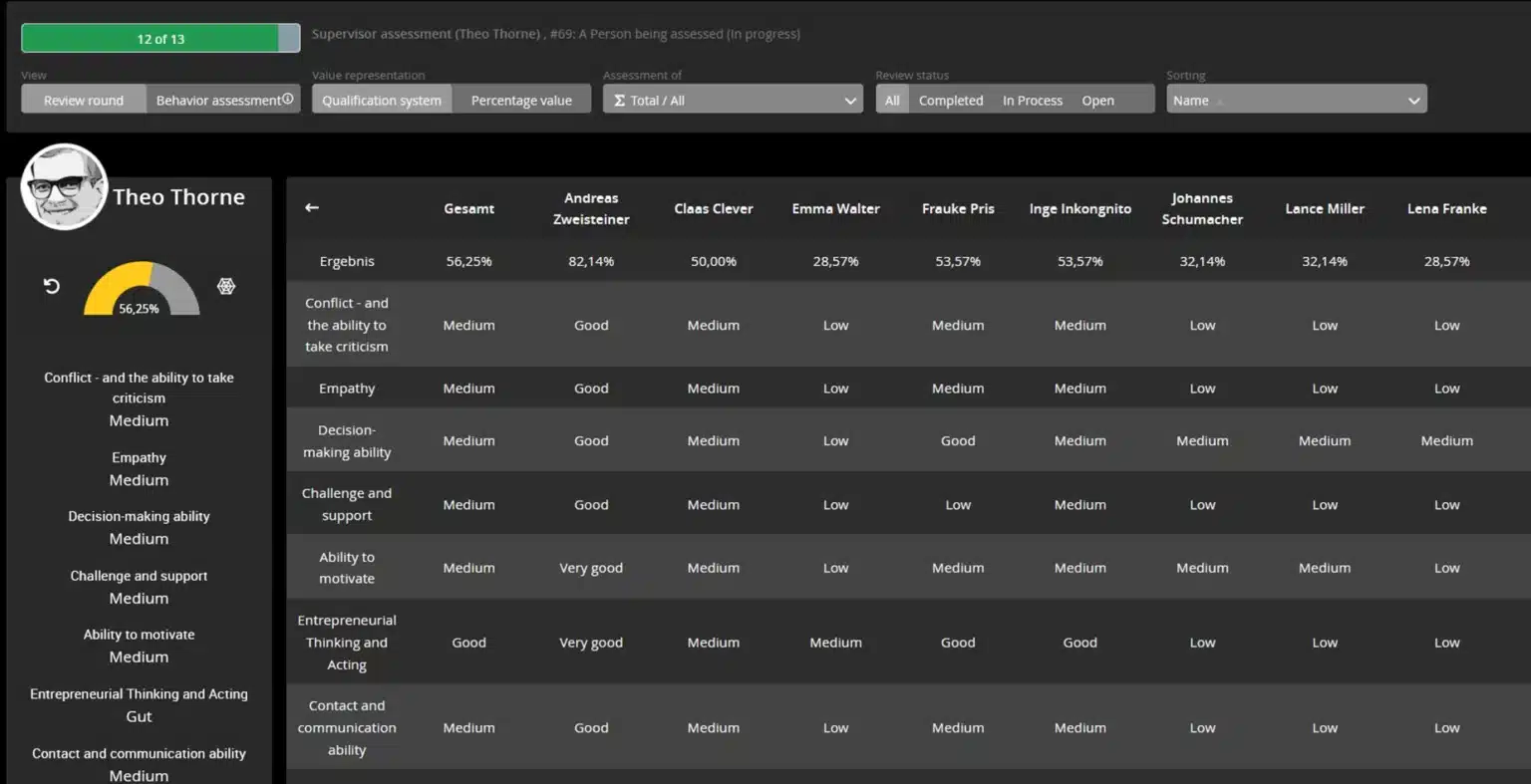
Task: Filter review status by In Process
Action: coord(1033,100)
